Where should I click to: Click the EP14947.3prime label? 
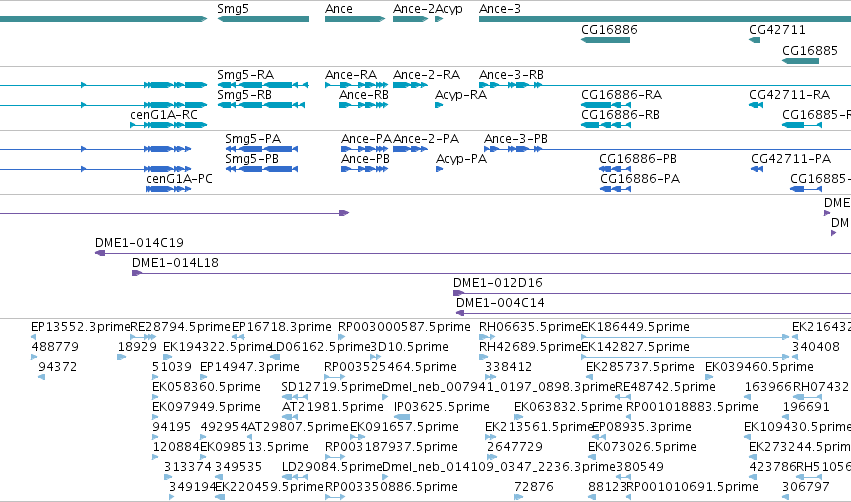[x=250, y=367]
